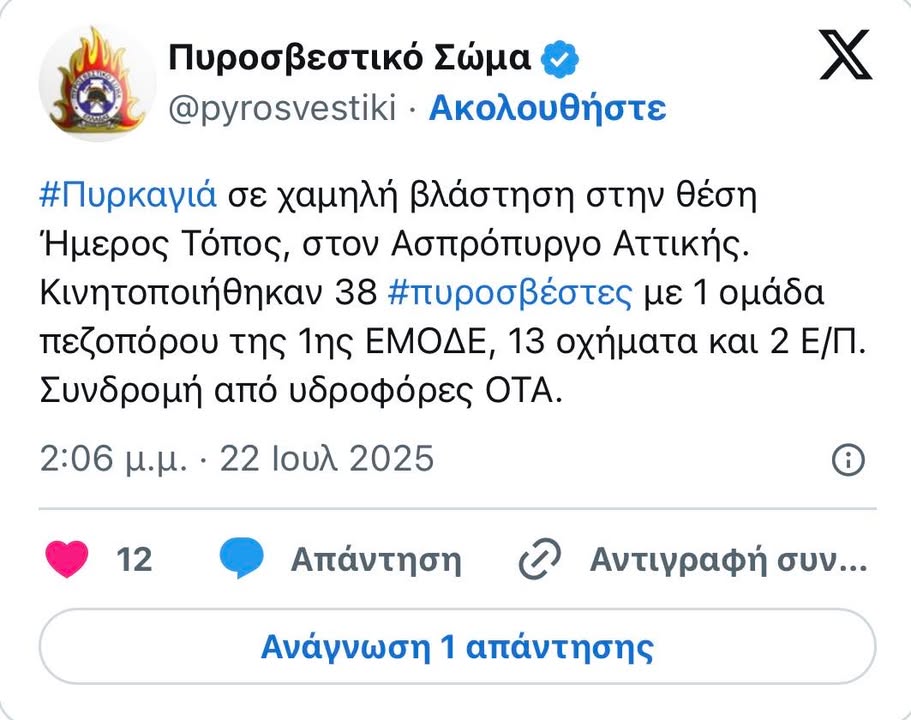Click the chain link copy icon

(x=542, y=560)
